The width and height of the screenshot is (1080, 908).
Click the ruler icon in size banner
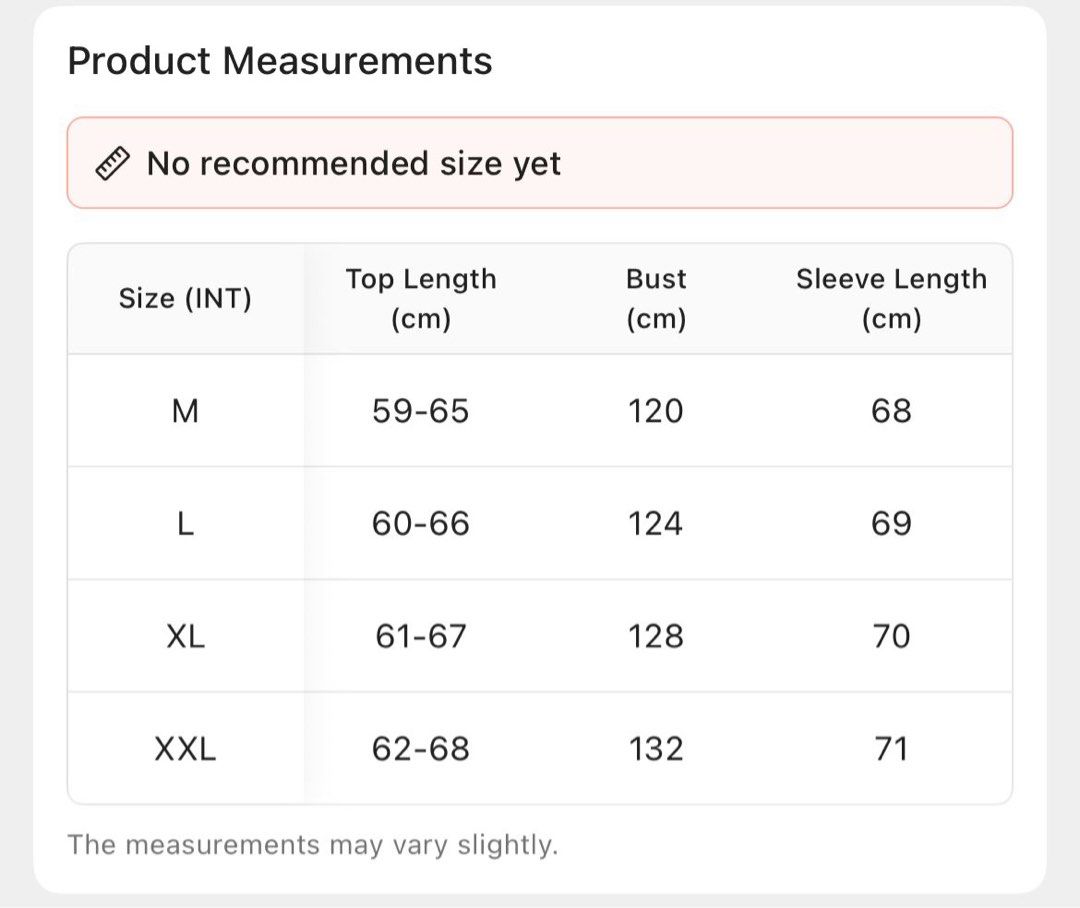pyautogui.click(x=112, y=163)
